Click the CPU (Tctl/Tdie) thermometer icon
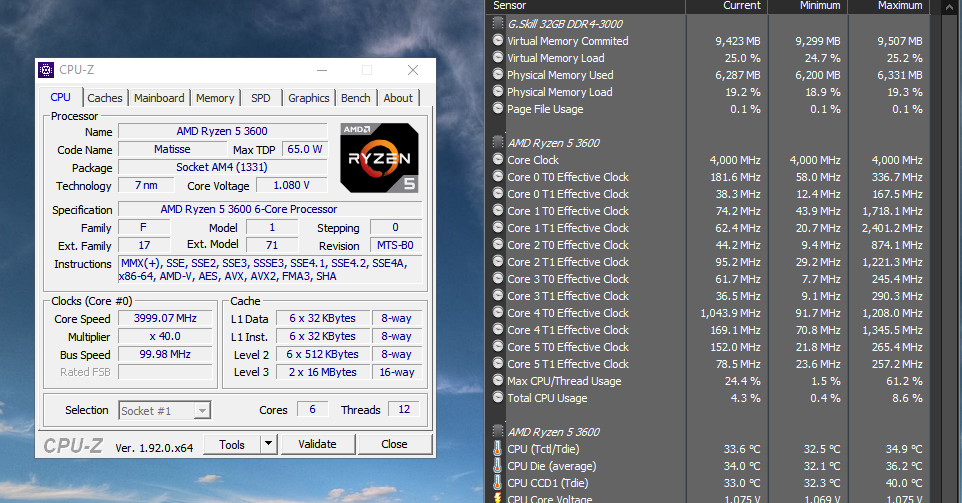The width and height of the screenshot is (962, 503). pos(498,448)
